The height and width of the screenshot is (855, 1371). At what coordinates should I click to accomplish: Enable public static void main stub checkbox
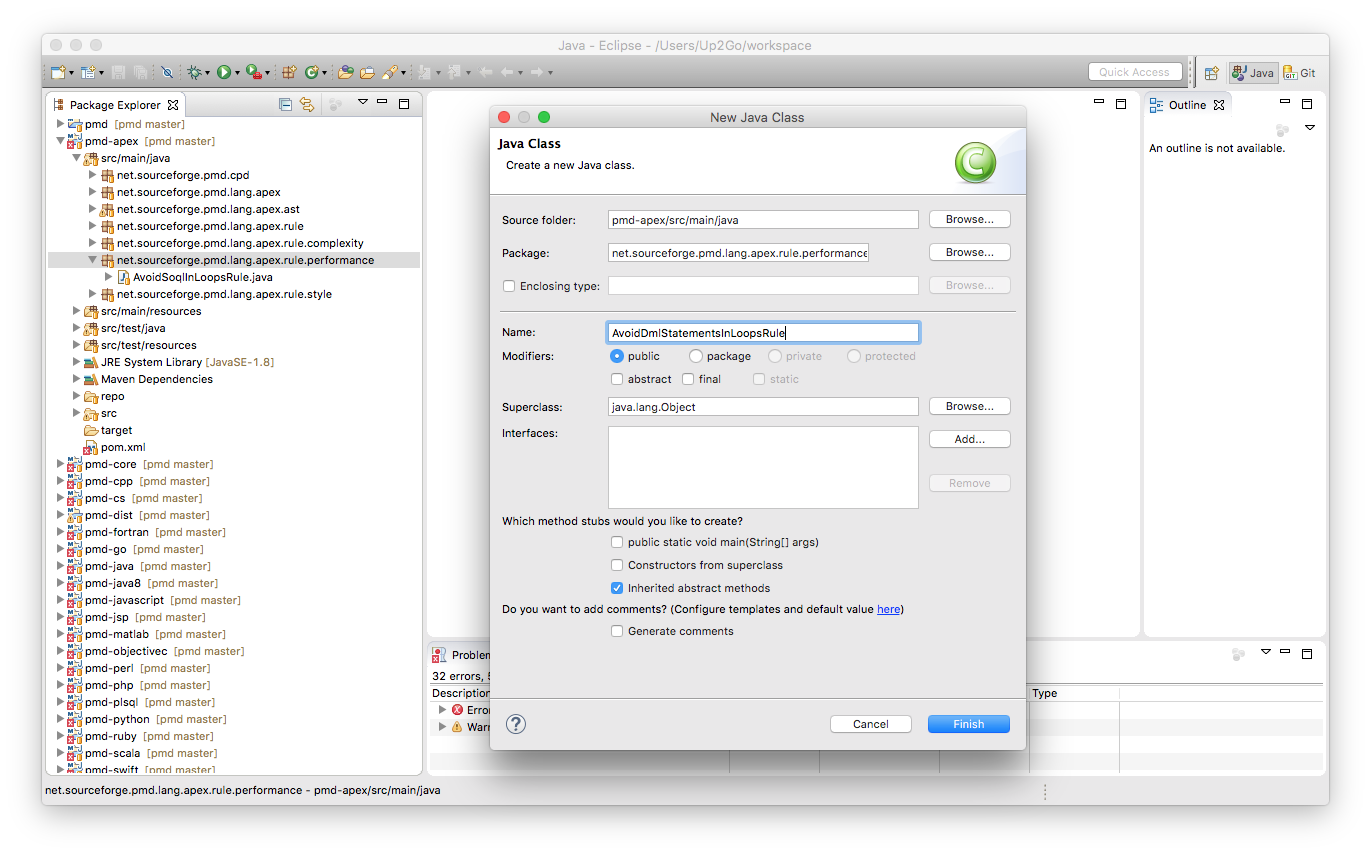617,542
